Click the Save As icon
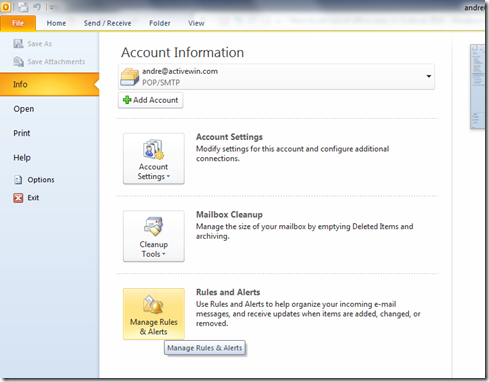The height and width of the screenshot is (382, 489). 18,44
